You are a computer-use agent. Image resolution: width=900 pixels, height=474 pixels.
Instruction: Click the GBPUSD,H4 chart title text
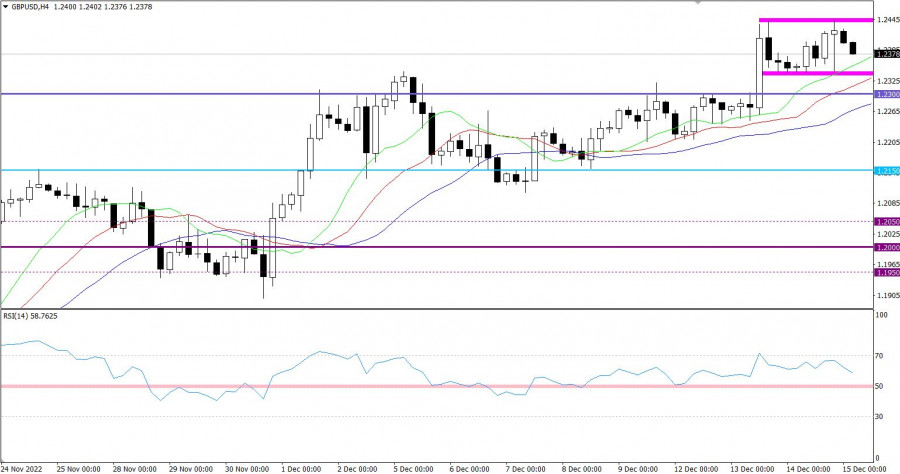[x=32, y=6]
